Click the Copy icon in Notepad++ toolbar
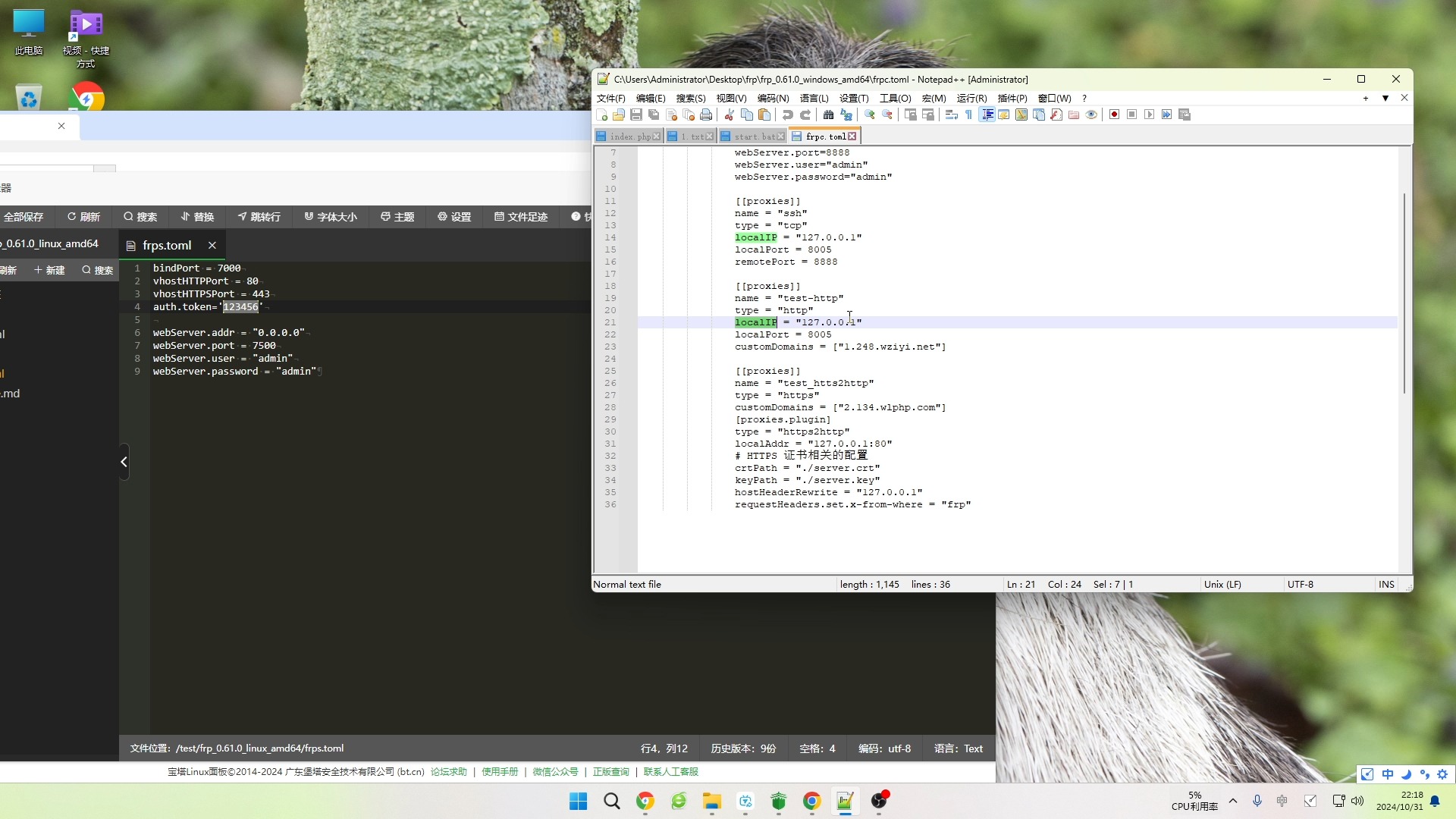Viewport: 1456px width, 819px height. pos(747,115)
